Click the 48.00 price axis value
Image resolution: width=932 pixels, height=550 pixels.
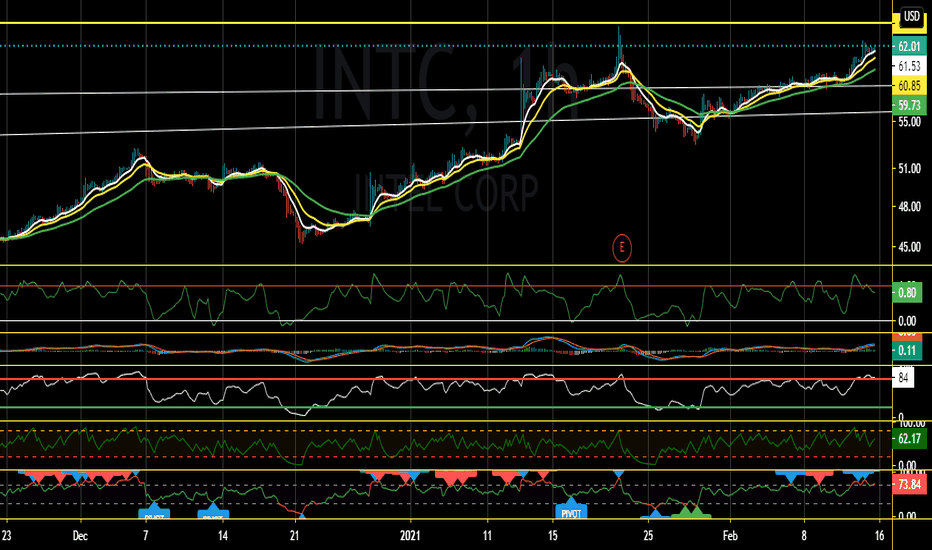click(x=909, y=207)
